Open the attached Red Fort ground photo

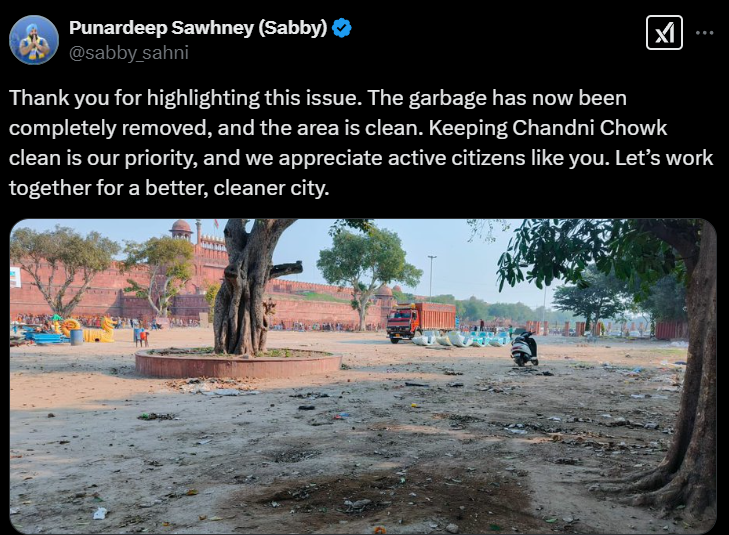(363, 376)
